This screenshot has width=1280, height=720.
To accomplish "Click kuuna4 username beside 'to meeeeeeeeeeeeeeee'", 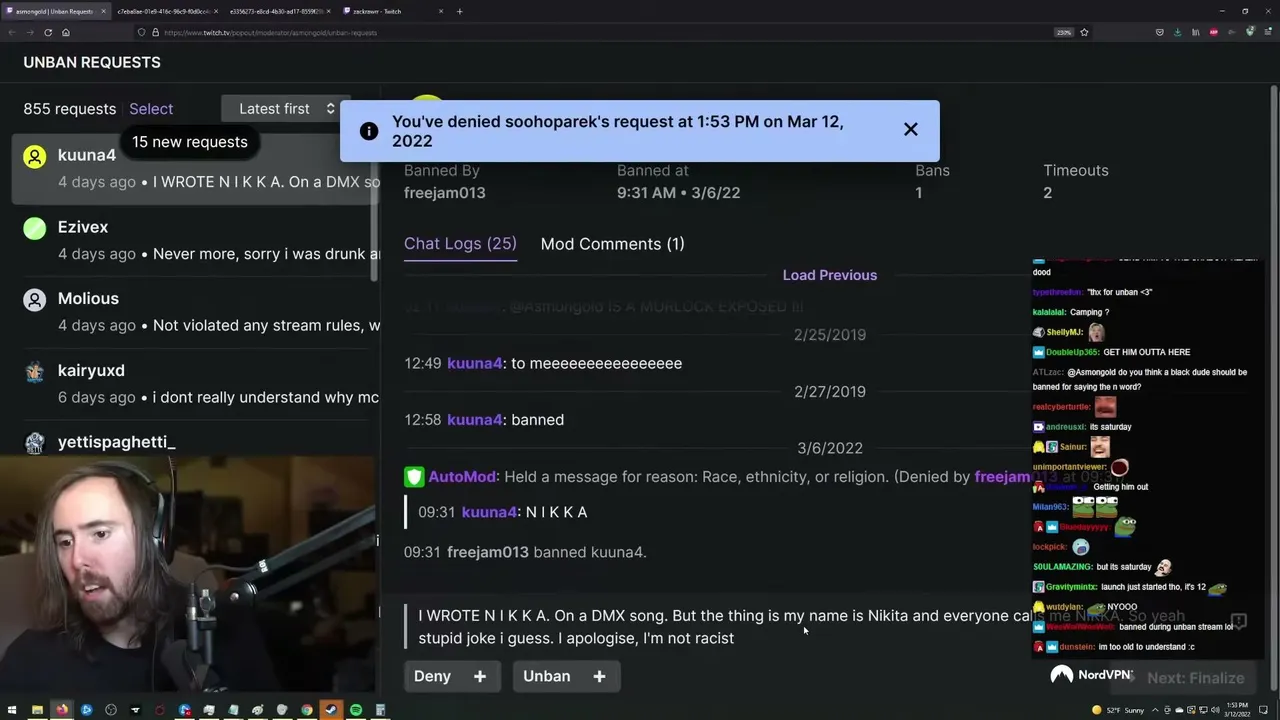I will (475, 363).
